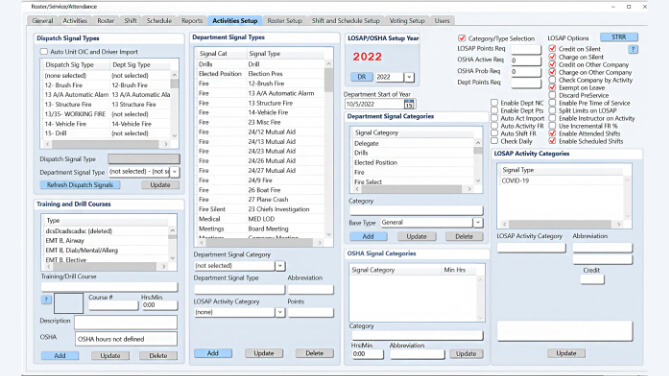The height and width of the screenshot is (376, 669).
Task: Switch to the Roster Setup tab
Action: tap(285, 20)
